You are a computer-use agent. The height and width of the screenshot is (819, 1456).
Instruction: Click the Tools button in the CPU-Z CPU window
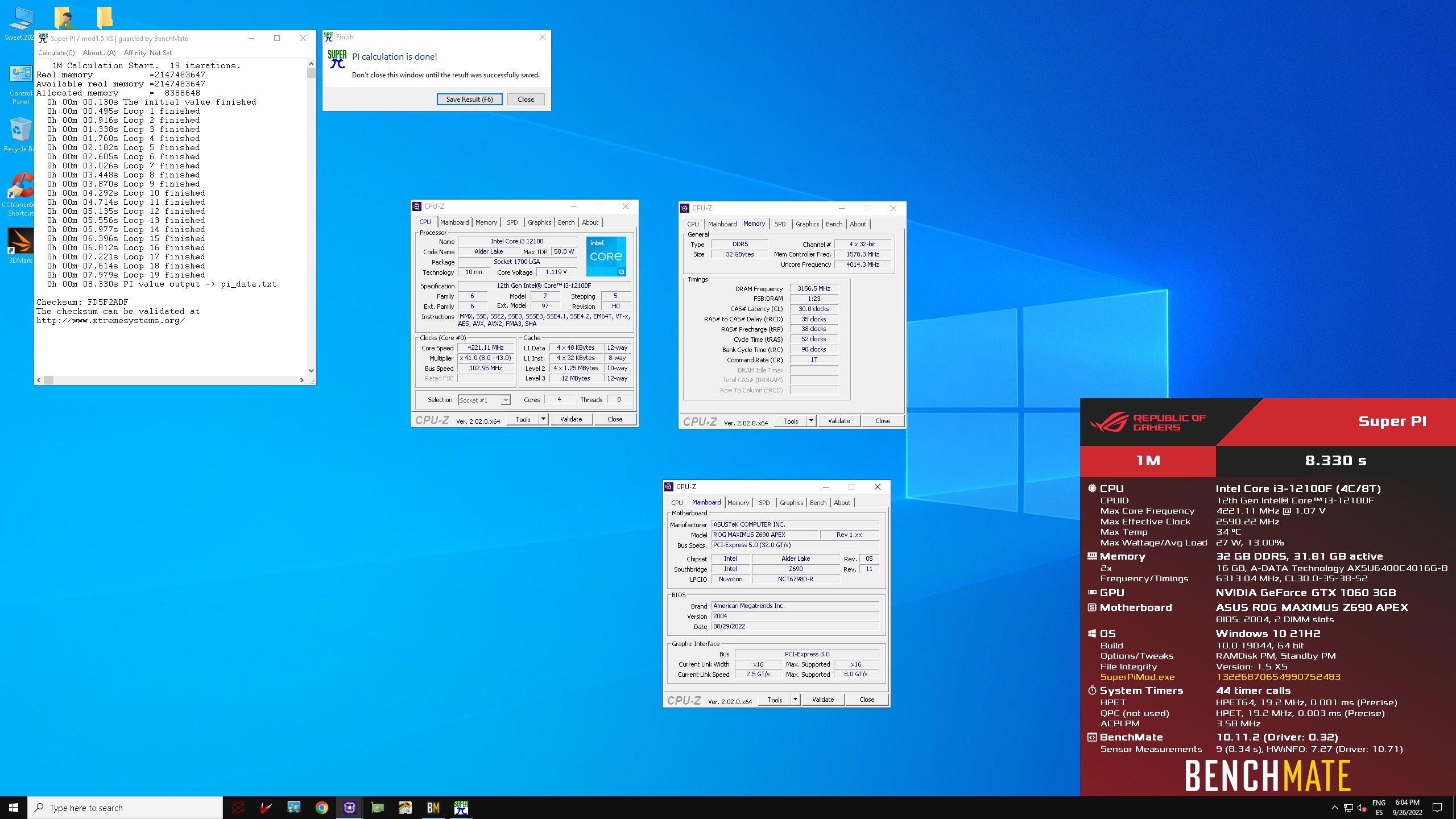[523, 419]
